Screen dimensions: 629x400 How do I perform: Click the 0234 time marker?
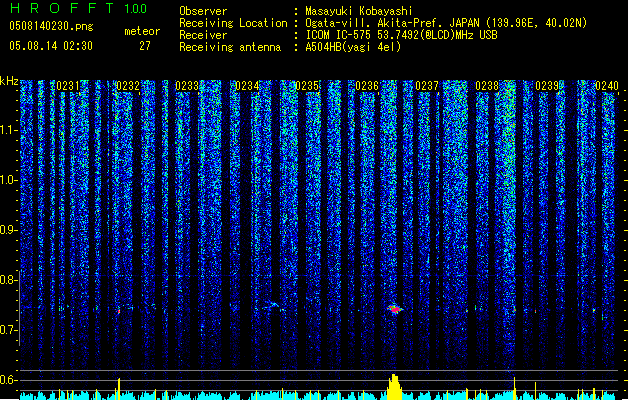point(247,86)
